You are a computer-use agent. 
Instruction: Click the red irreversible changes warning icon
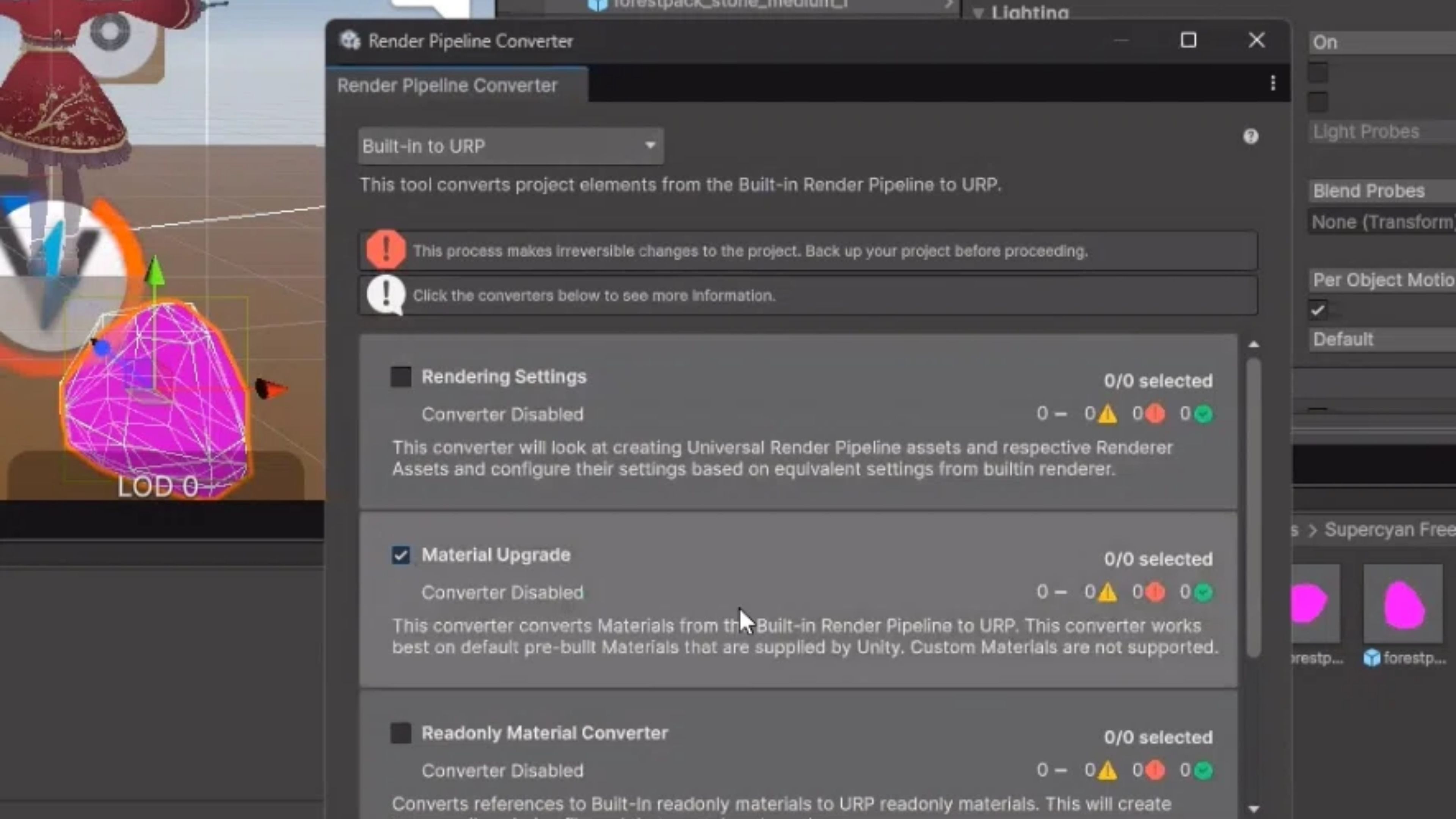386,249
